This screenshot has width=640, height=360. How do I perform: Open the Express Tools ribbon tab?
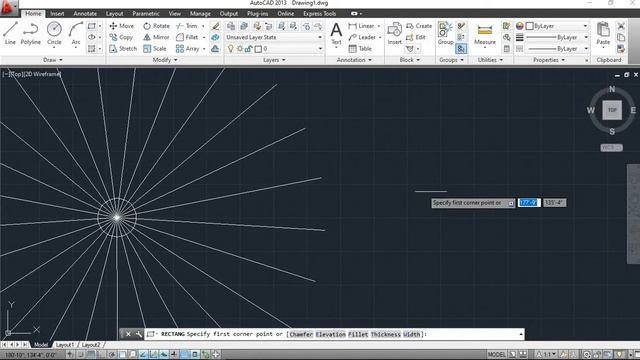[x=320, y=13]
